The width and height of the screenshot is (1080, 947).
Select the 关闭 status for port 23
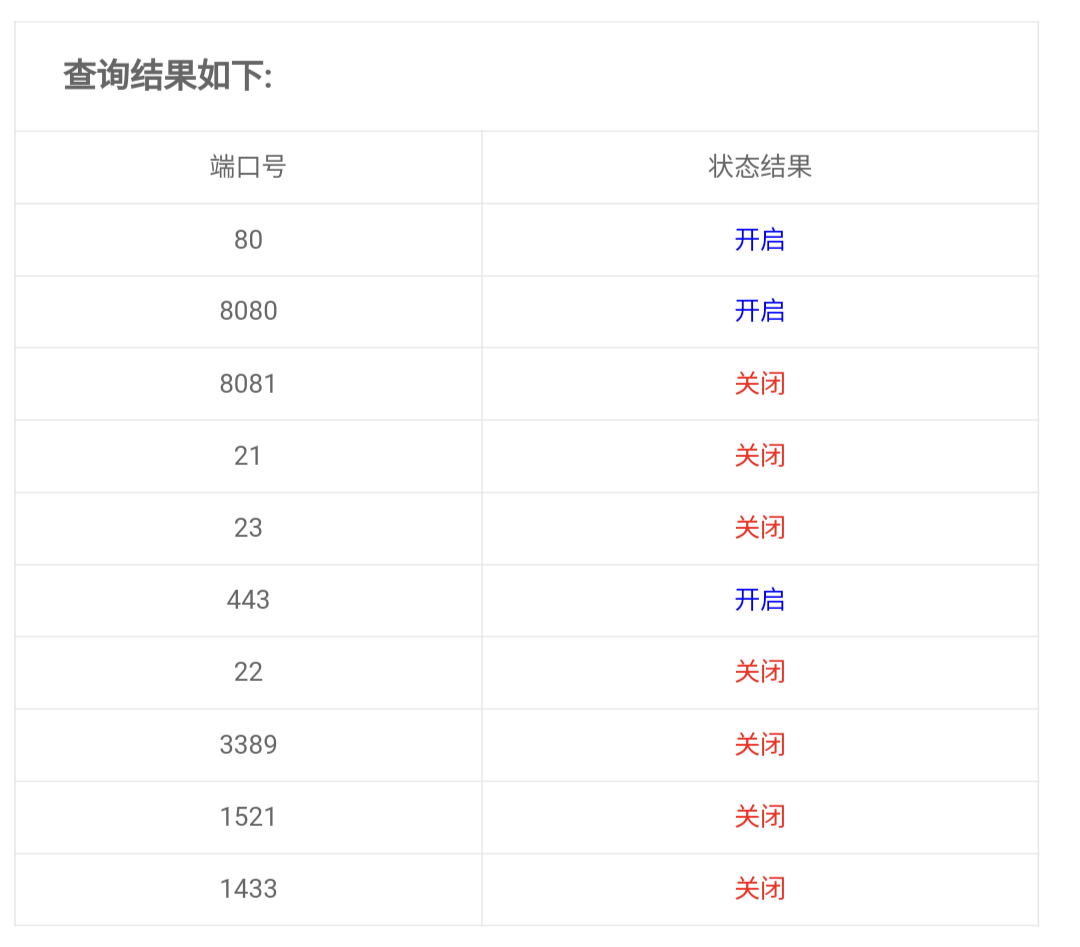[x=760, y=528]
